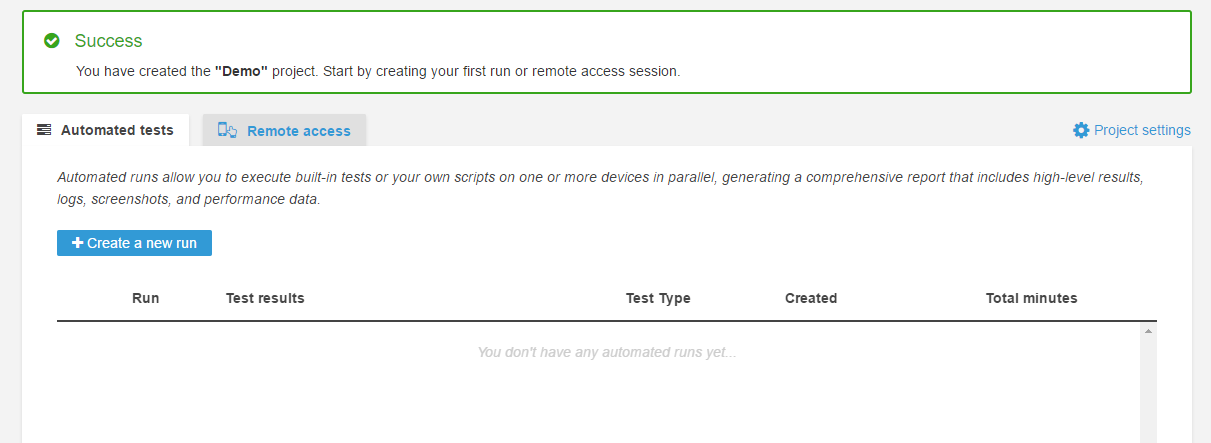This screenshot has width=1211, height=443.
Task: Click the Automated tests list icon
Action: pos(44,130)
